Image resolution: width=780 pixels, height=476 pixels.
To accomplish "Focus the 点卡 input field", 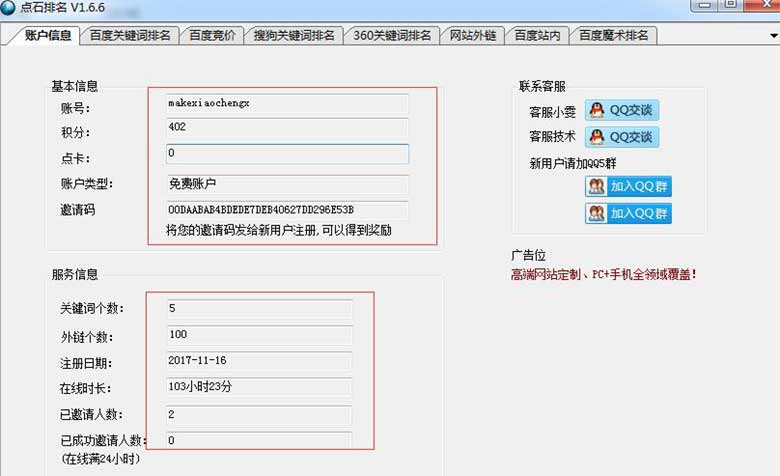I will click(287, 154).
